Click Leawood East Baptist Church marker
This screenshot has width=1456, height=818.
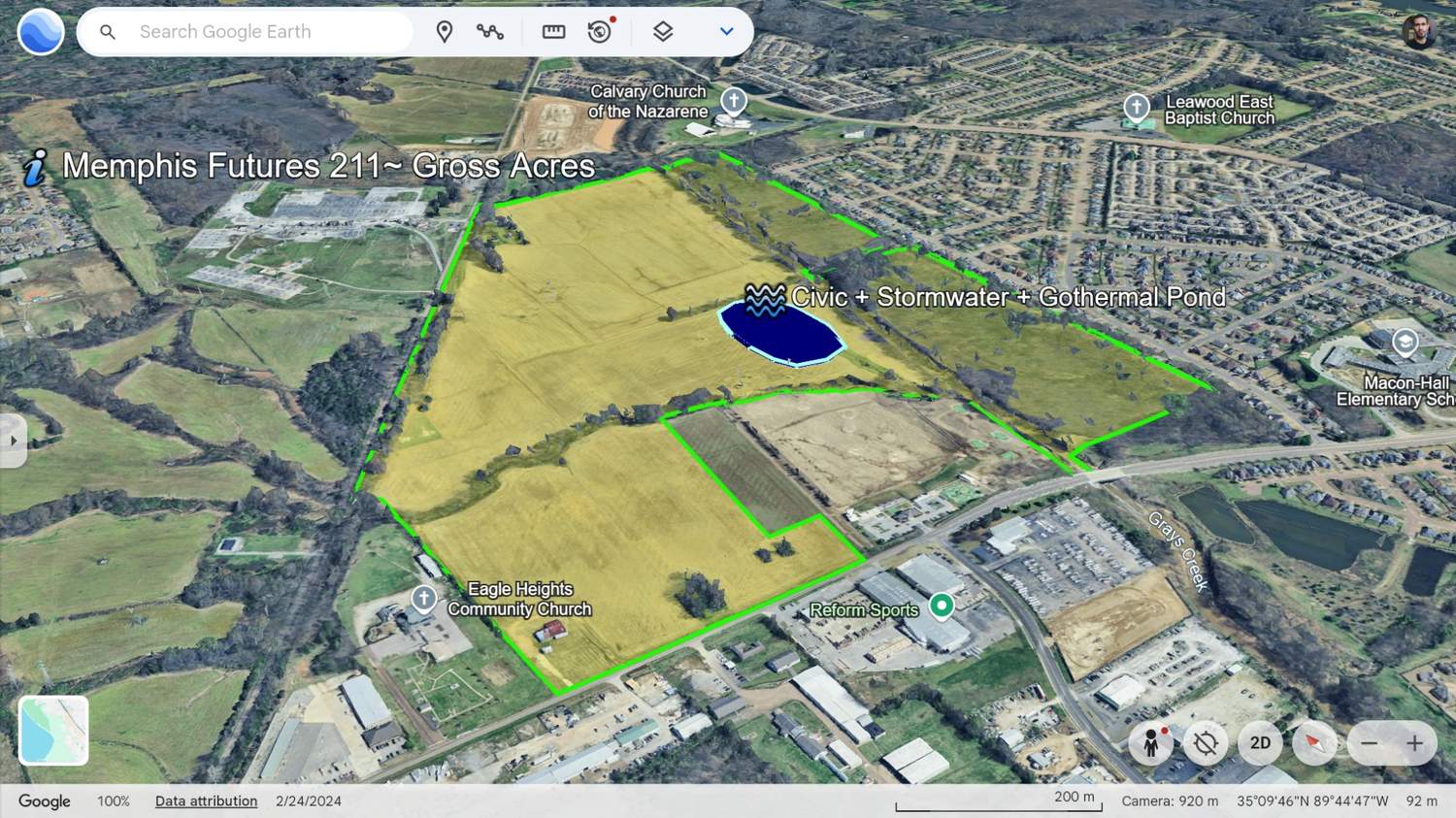click(x=1137, y=107)
